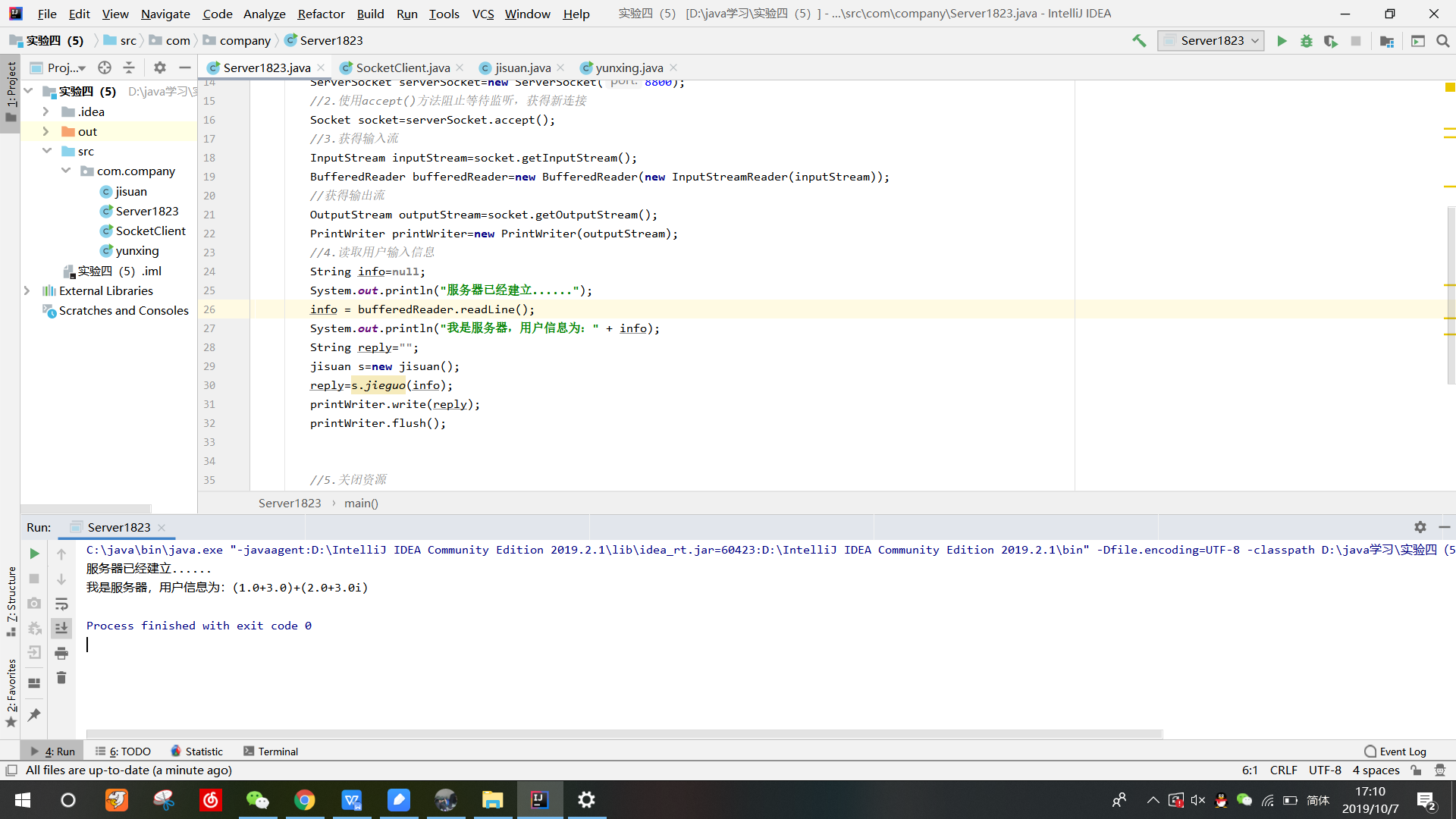The width and height of the screenshot is (1456, 819).
Task: Expand the out folder
Action: click(45, 131)
